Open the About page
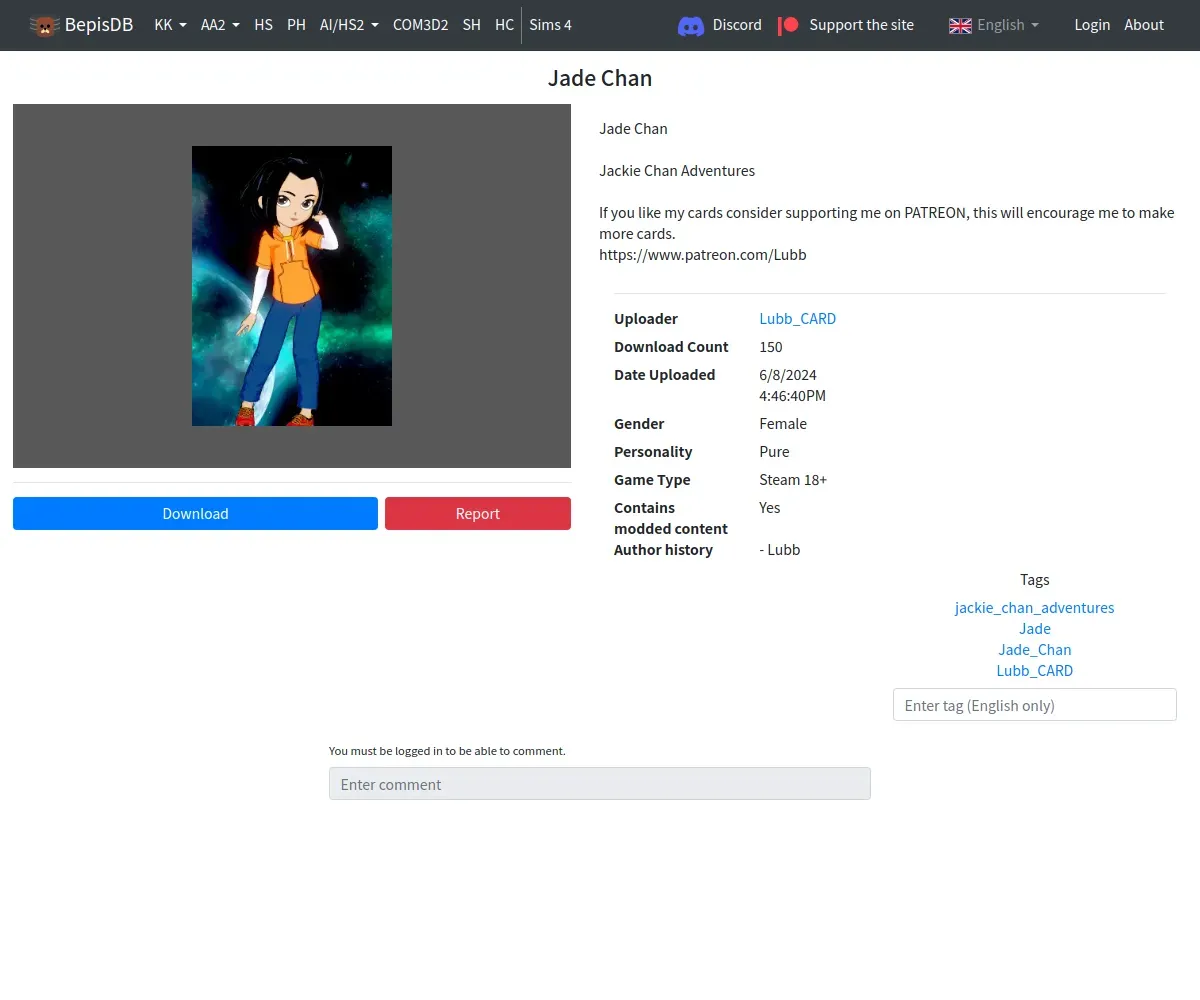 1144,25
